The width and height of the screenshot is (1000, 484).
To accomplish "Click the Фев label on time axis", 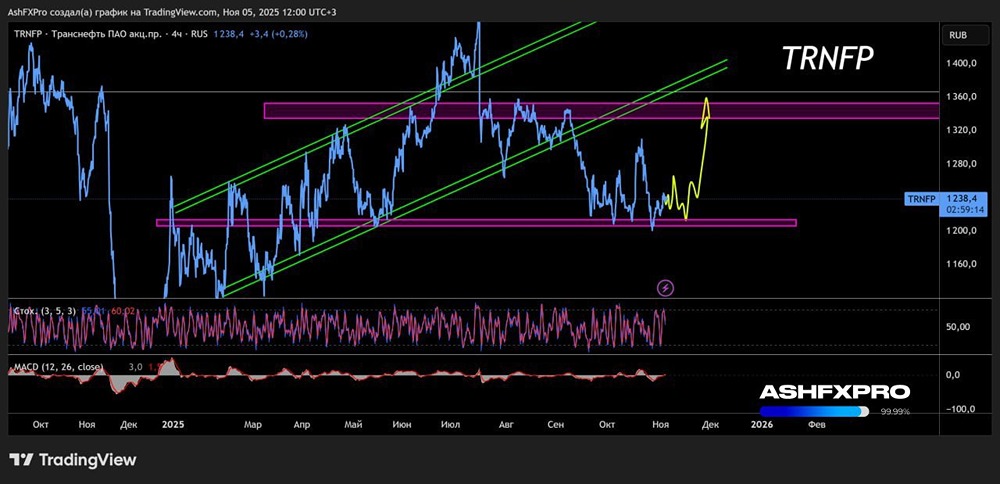I will click(816, 424).
